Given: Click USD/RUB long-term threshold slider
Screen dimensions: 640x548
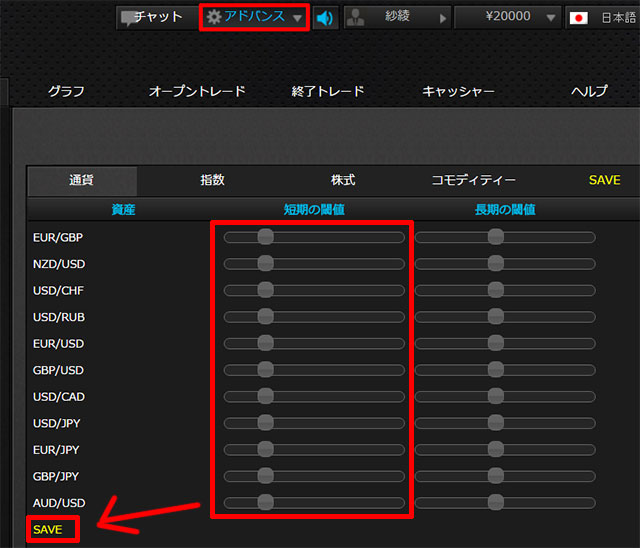Looking at the screenshot, I should [x=505, y=317].
